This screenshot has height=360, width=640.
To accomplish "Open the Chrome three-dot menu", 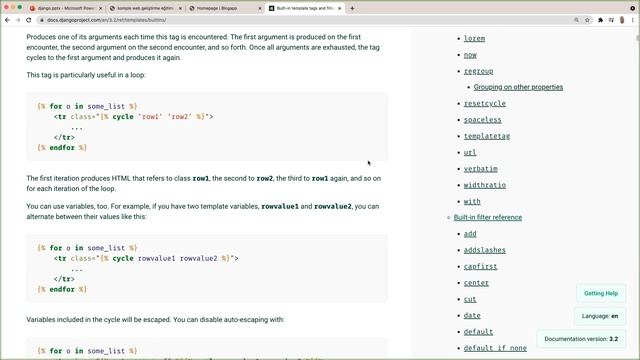I will [633, 20].
